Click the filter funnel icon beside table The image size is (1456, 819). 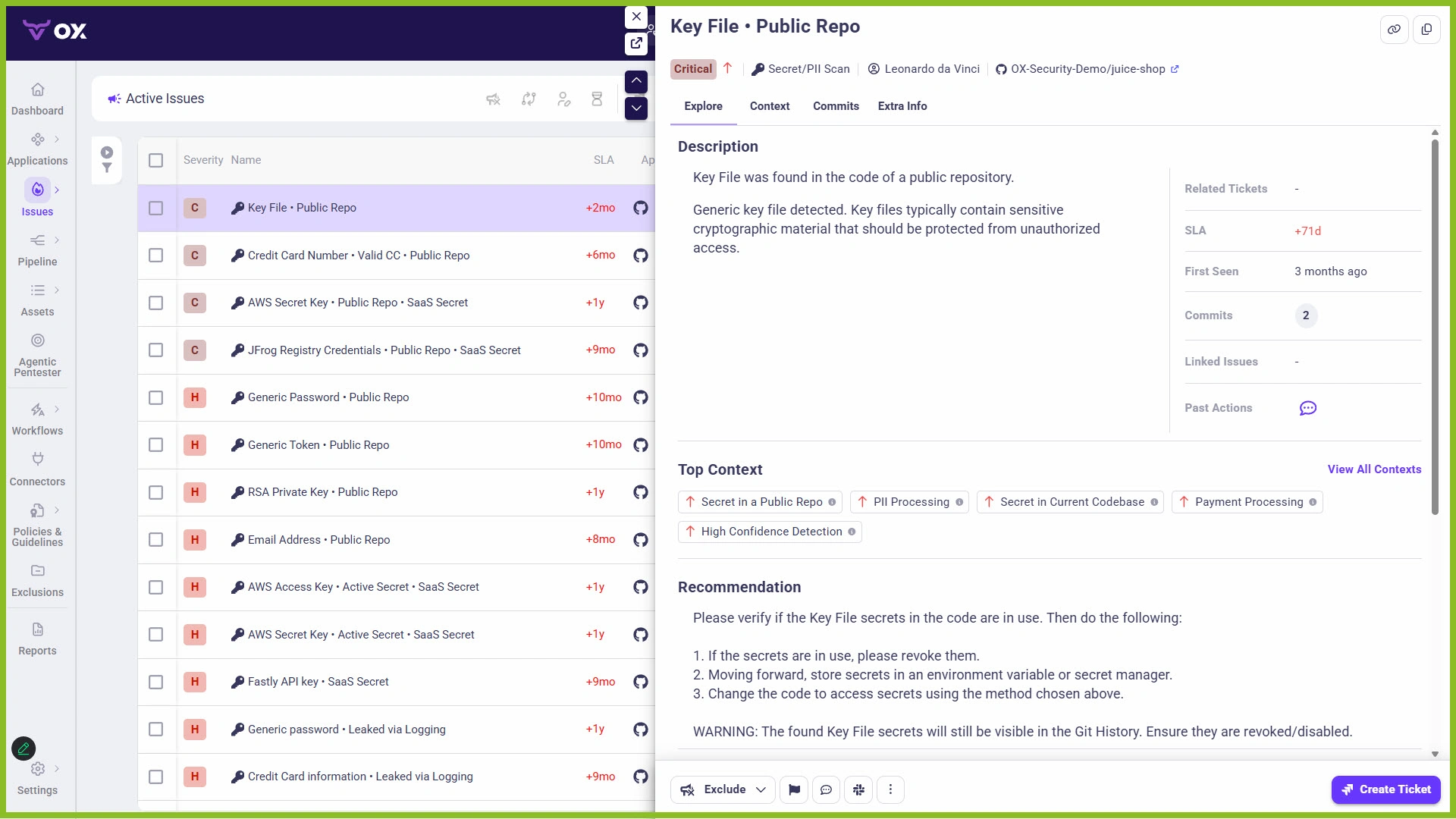tap(107, 168)
